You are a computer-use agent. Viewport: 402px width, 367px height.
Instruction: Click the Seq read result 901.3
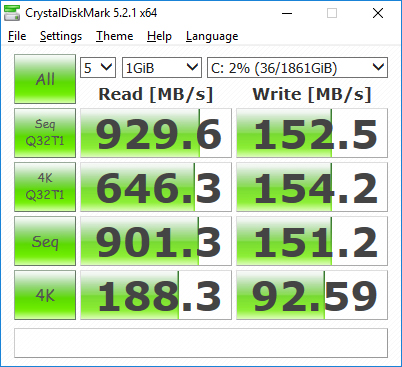point(156,241)
